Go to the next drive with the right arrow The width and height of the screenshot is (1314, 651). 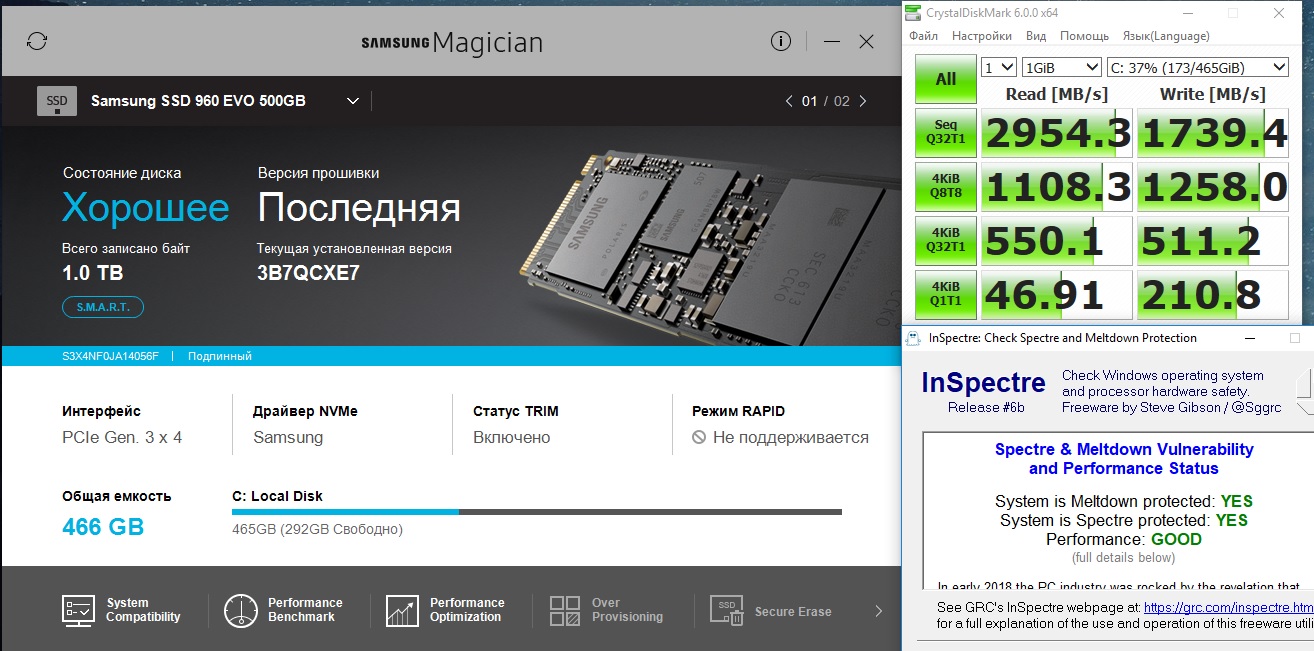(863, 101)
